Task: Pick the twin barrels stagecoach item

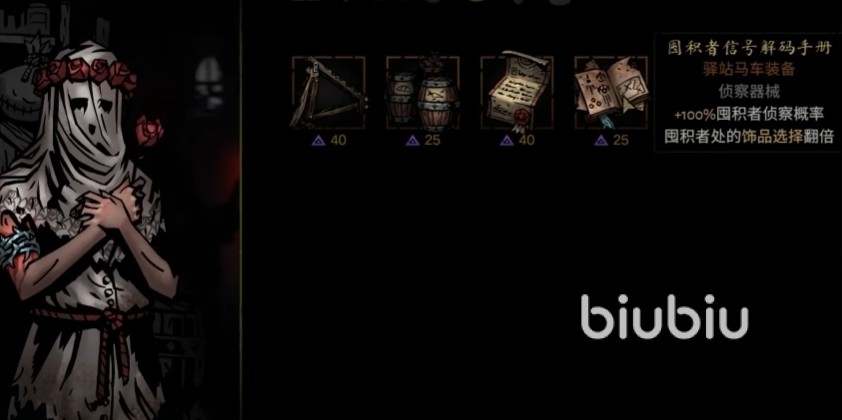Action: [423, 93]
